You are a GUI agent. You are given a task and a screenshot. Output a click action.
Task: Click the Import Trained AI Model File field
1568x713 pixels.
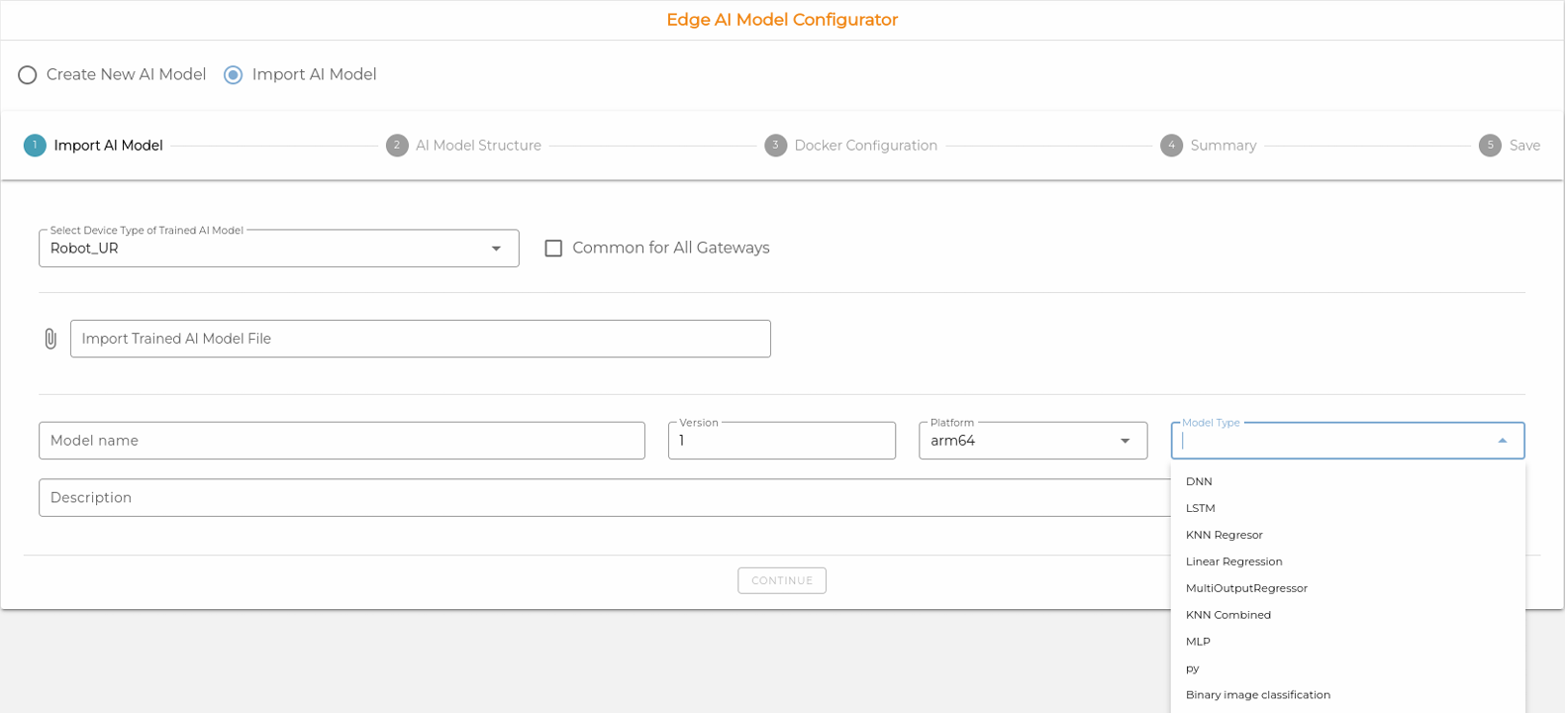tap(421, 339)
